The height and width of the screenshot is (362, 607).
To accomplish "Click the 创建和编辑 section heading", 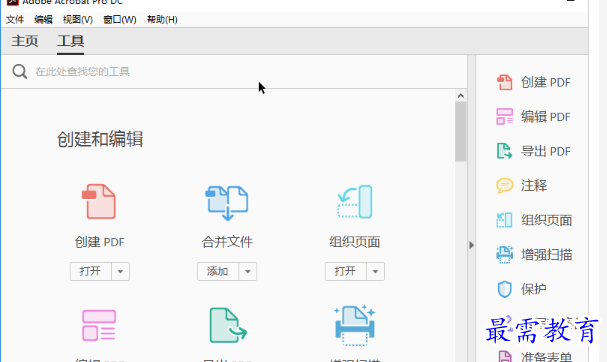I will pyautogui.click(x=100, y=139).
